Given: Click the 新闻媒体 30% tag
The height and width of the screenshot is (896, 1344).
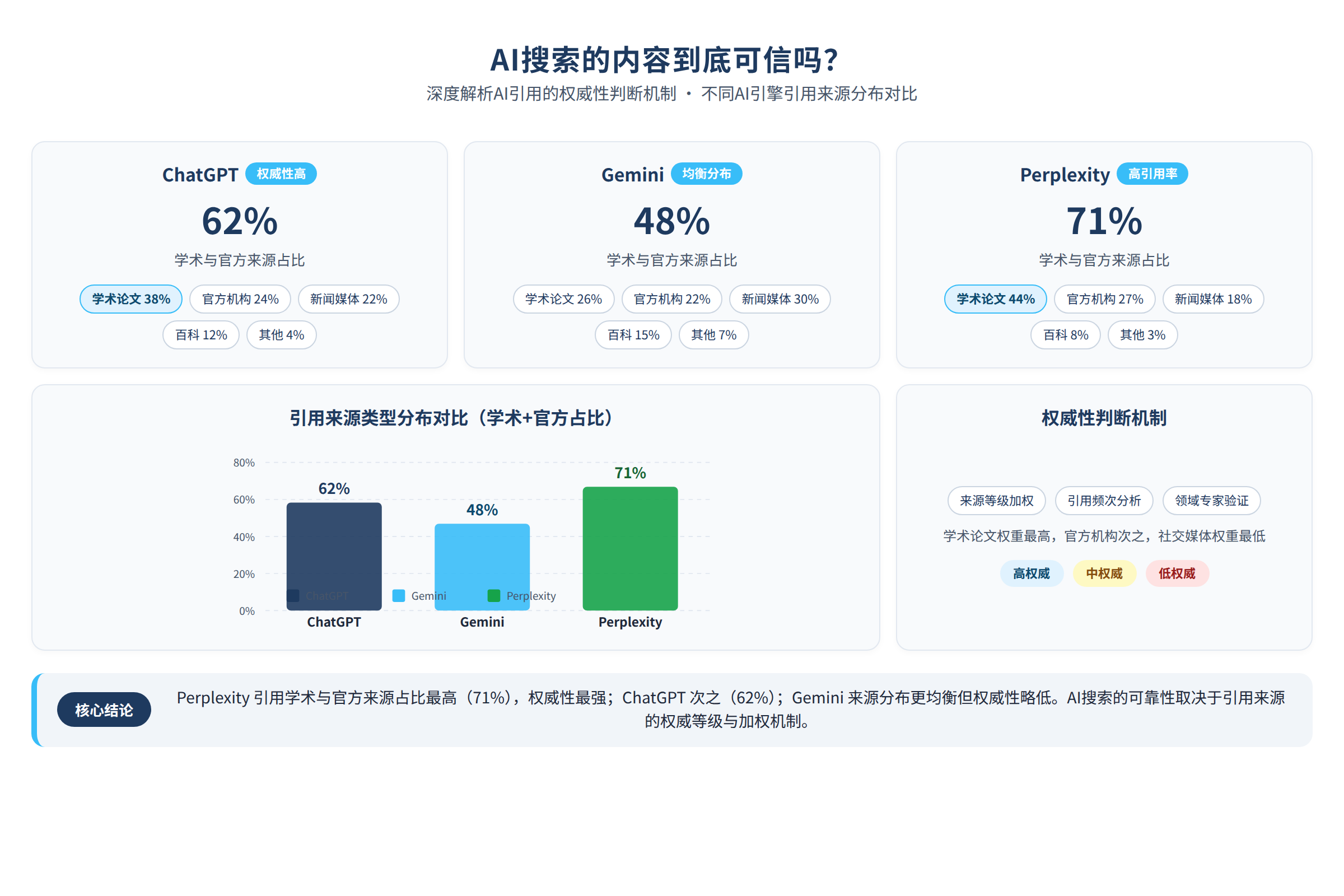Looking at the screenshot, I should click(780, 299).
